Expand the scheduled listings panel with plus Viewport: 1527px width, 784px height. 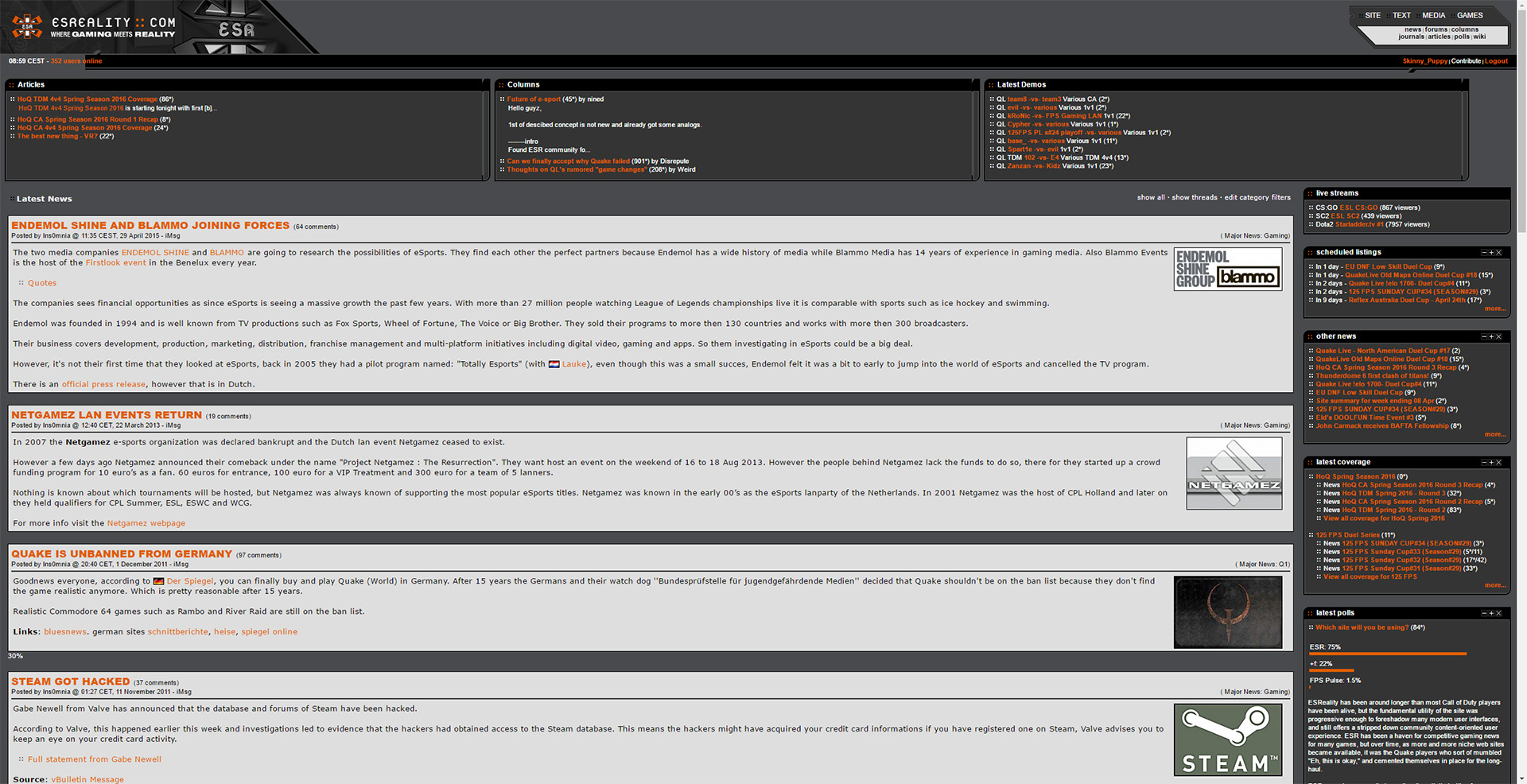[x=1491, y=253]
